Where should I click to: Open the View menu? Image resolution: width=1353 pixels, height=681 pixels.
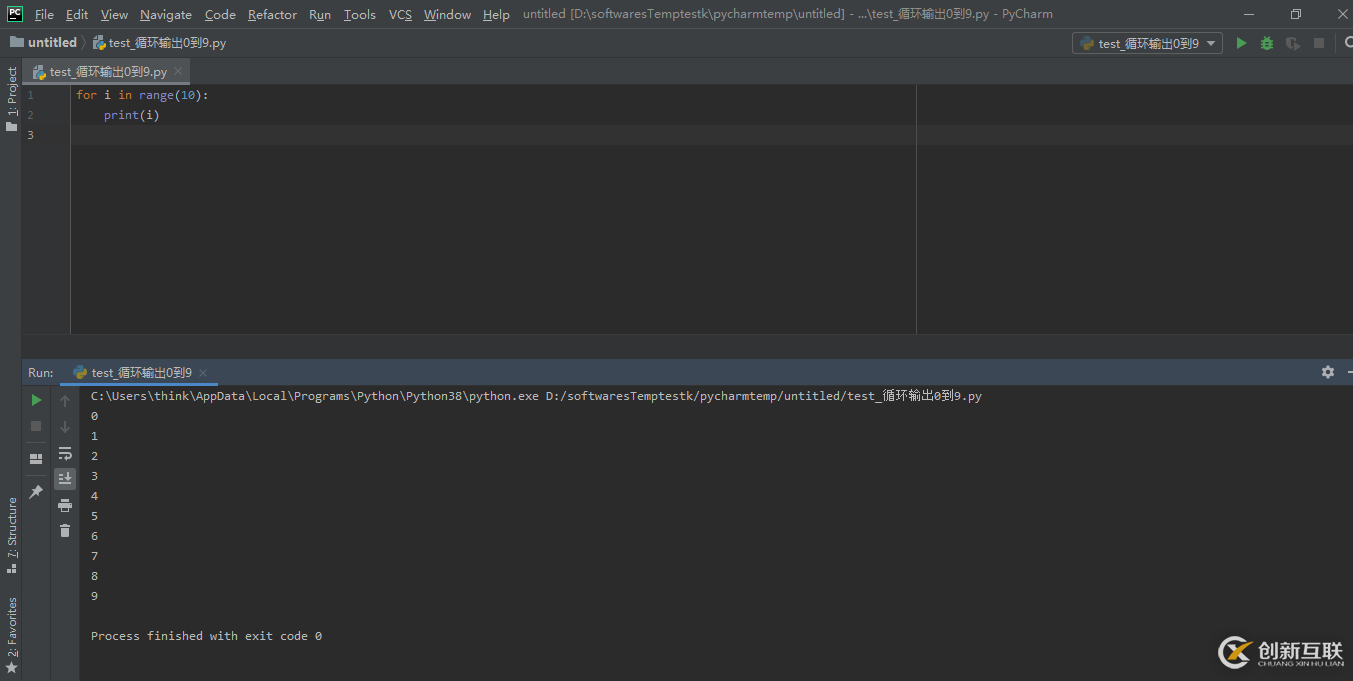click(x=114, y=14)
